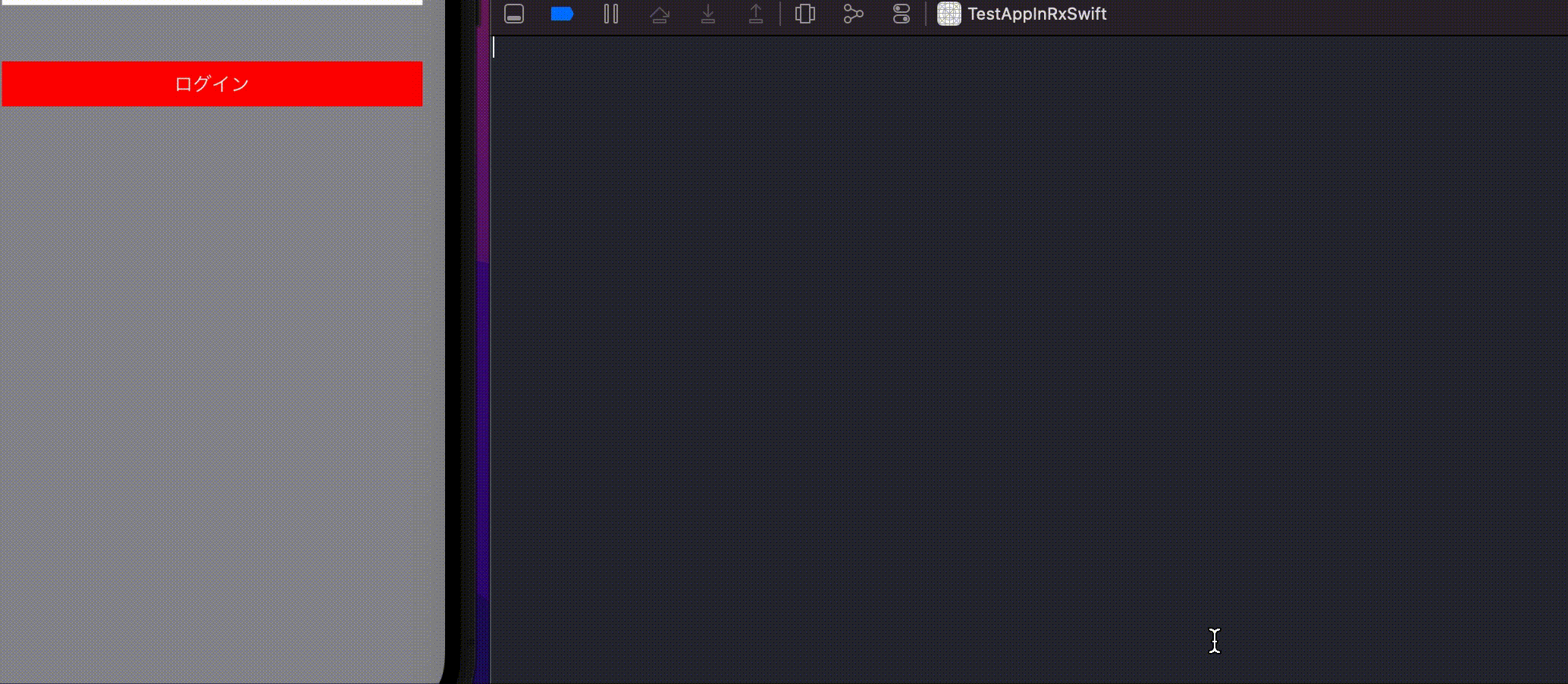Click the step over icon
The image size is (1568, 684).
(660, 14)
